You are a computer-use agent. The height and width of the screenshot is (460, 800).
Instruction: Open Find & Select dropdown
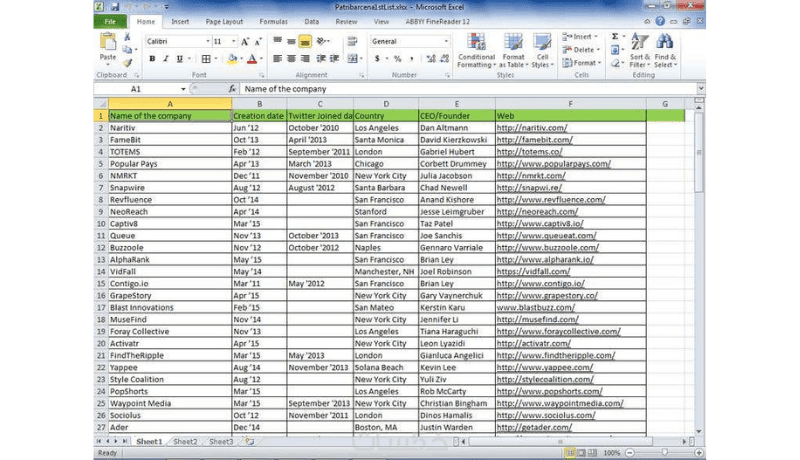click(665, 50)
